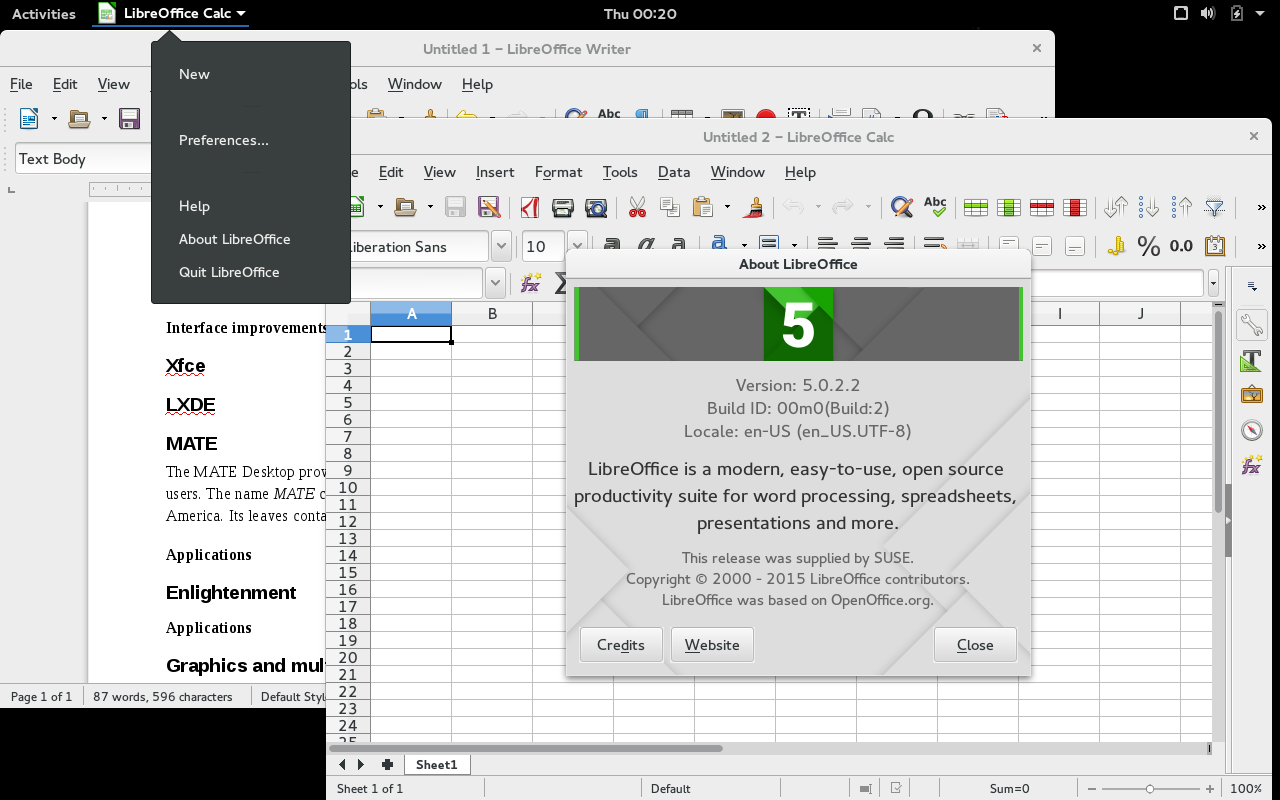
Task: Click the Cut scissors icon in Calc toolbar
Action: [x=637, y=208]
